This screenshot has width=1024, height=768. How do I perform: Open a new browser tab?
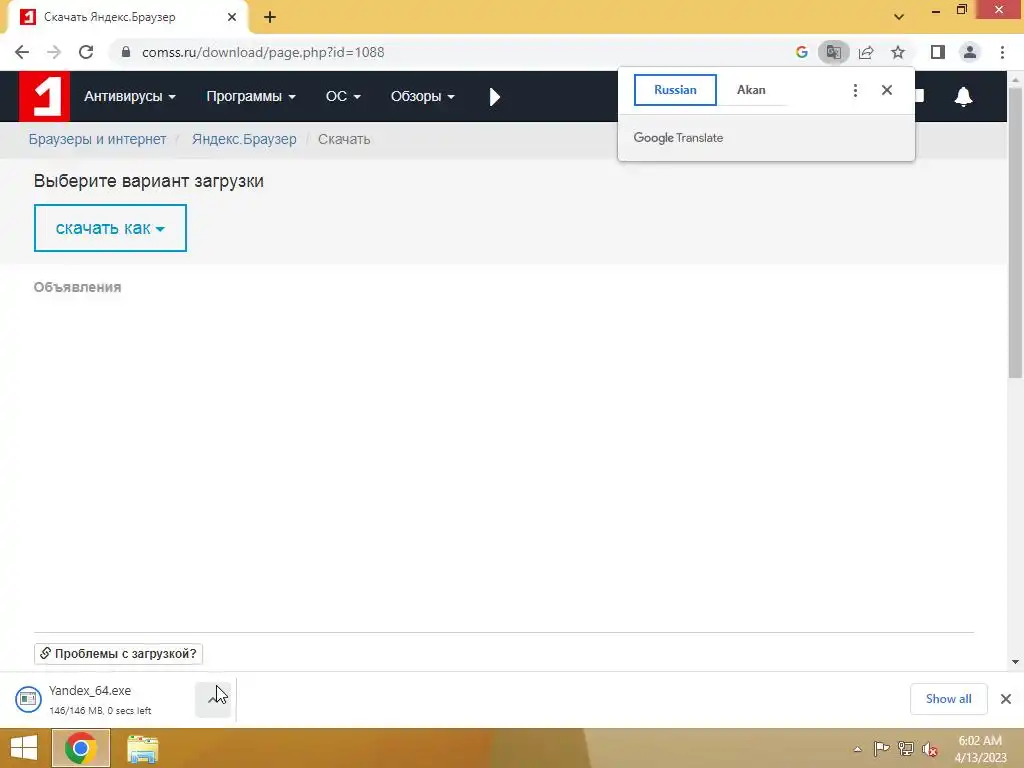270,18
